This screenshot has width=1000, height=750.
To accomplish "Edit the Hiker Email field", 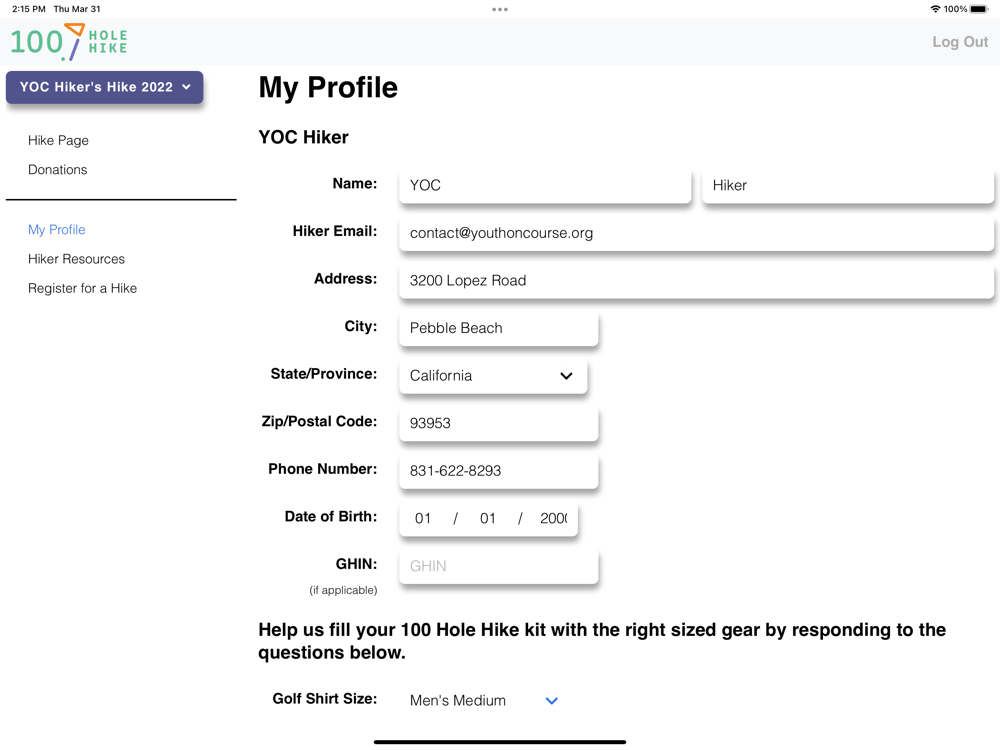I will [x=696, y=233].
